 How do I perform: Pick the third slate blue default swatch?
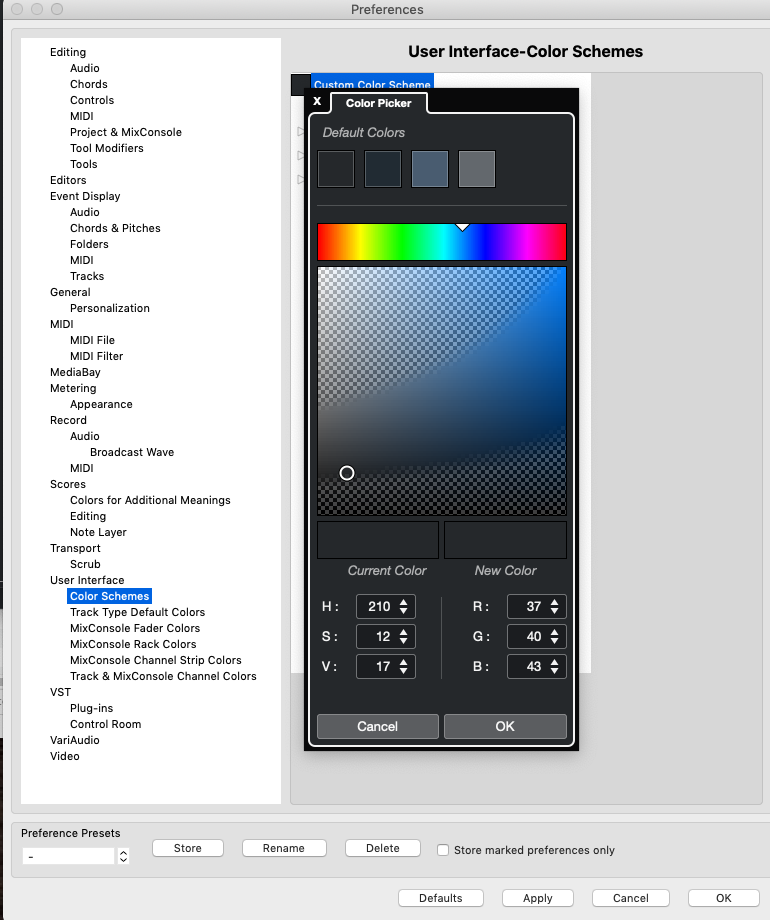click(x=430, y=169)
